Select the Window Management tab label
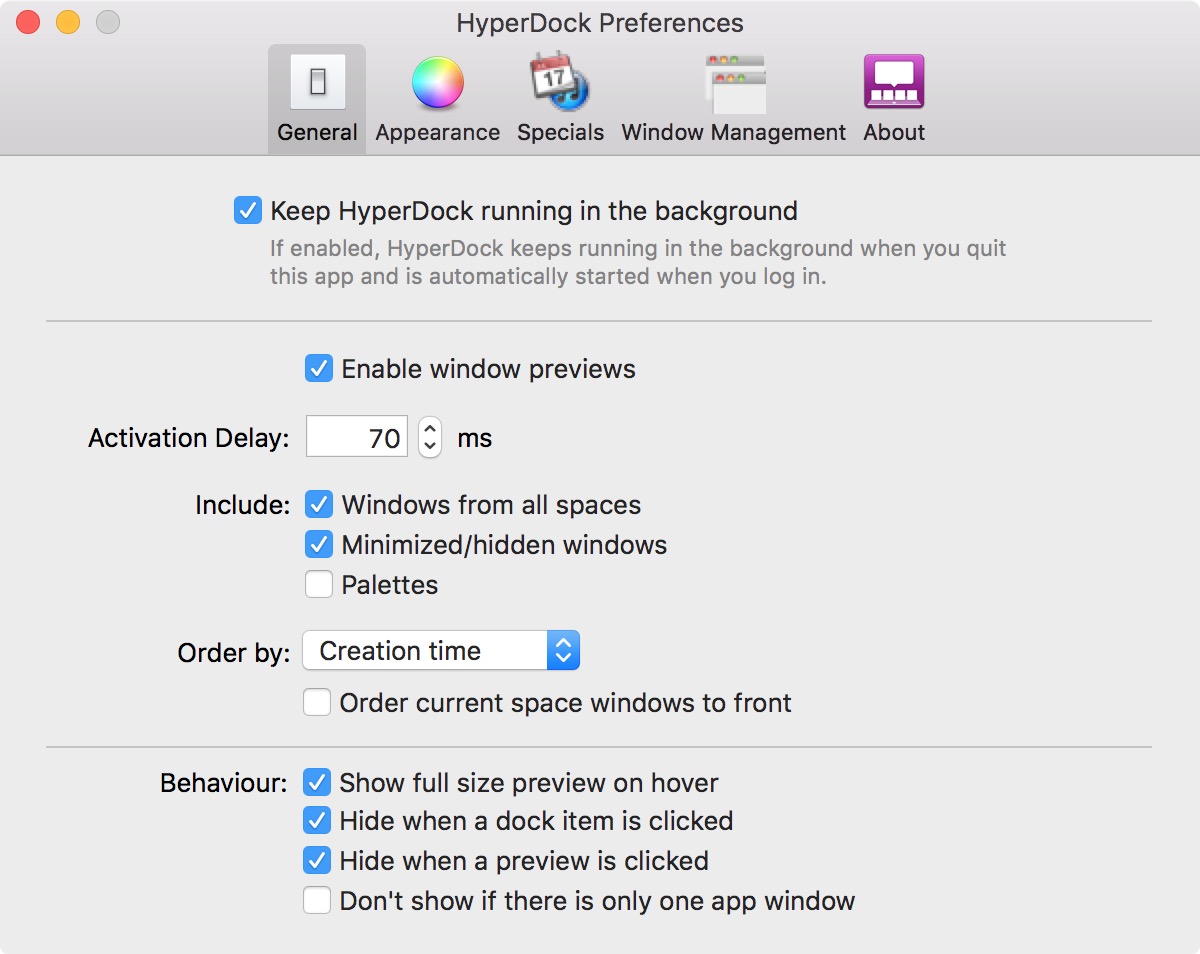 coord(734,132)
